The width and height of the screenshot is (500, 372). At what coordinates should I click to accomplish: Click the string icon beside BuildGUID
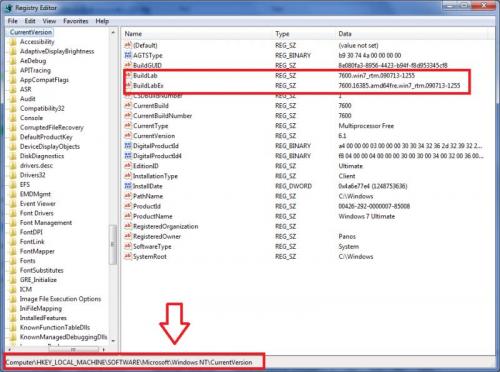(x=128, y=65)
